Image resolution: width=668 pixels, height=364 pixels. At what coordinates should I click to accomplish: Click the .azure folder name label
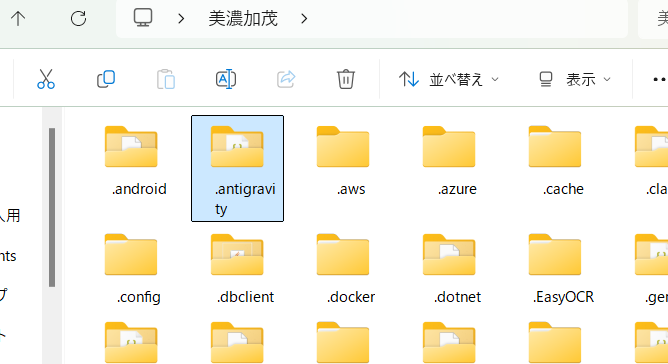coord(457,189)
